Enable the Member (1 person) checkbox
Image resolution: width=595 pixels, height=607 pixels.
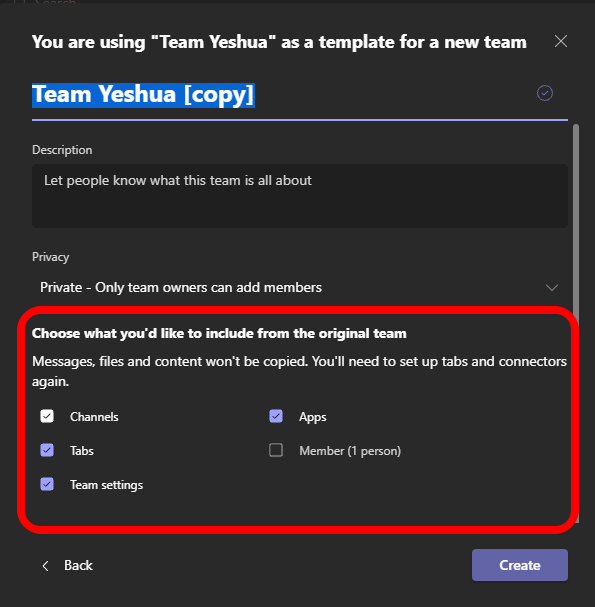click(x=276, y=450)
